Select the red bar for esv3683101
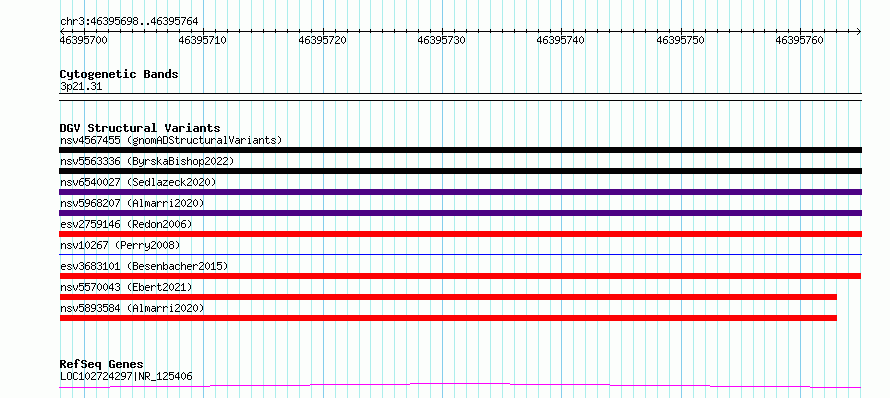The width and height of the screenshot is (890, 398). [x=460, y=276]
